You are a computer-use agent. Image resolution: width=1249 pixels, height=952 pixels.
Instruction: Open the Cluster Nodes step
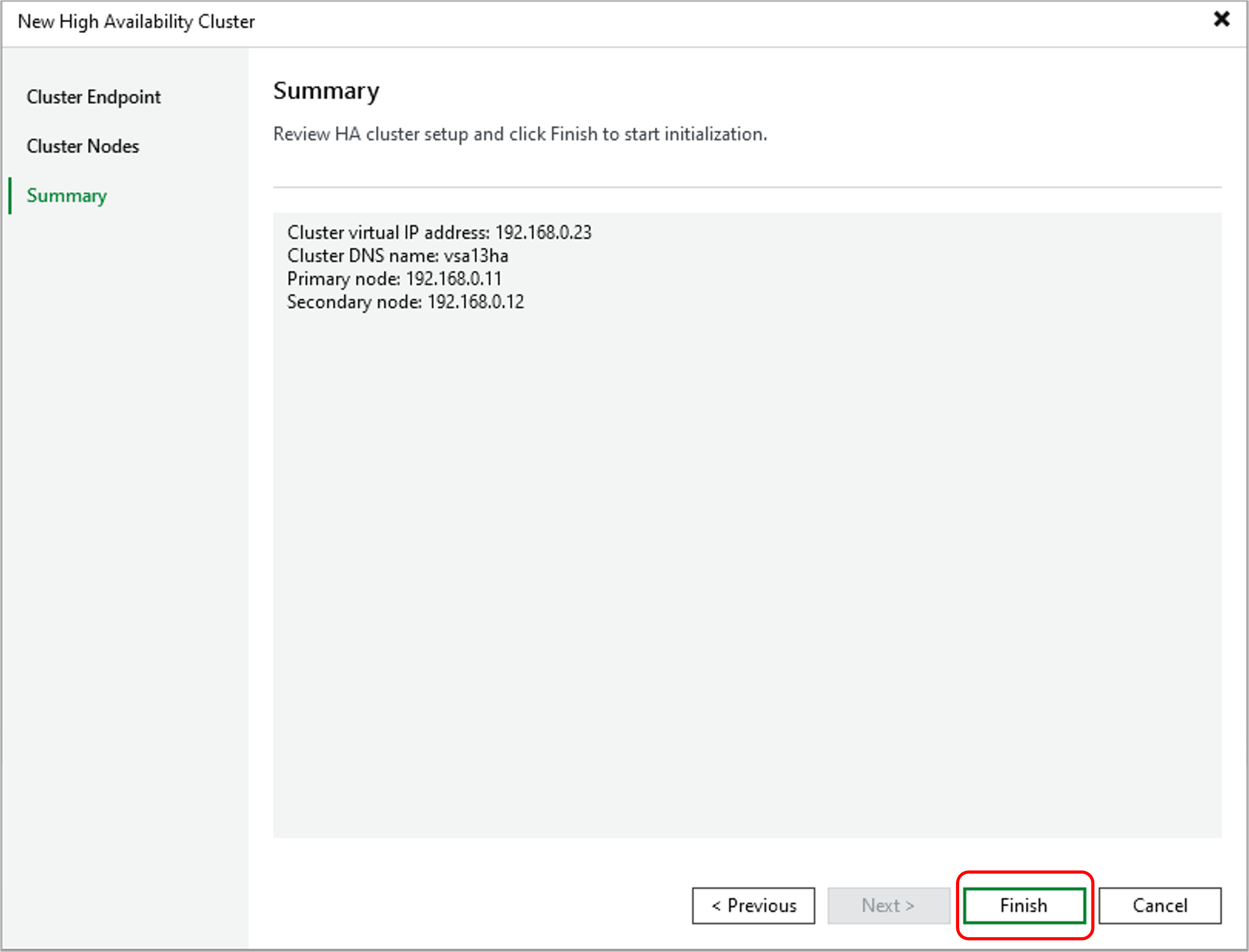tap(83, 146)
